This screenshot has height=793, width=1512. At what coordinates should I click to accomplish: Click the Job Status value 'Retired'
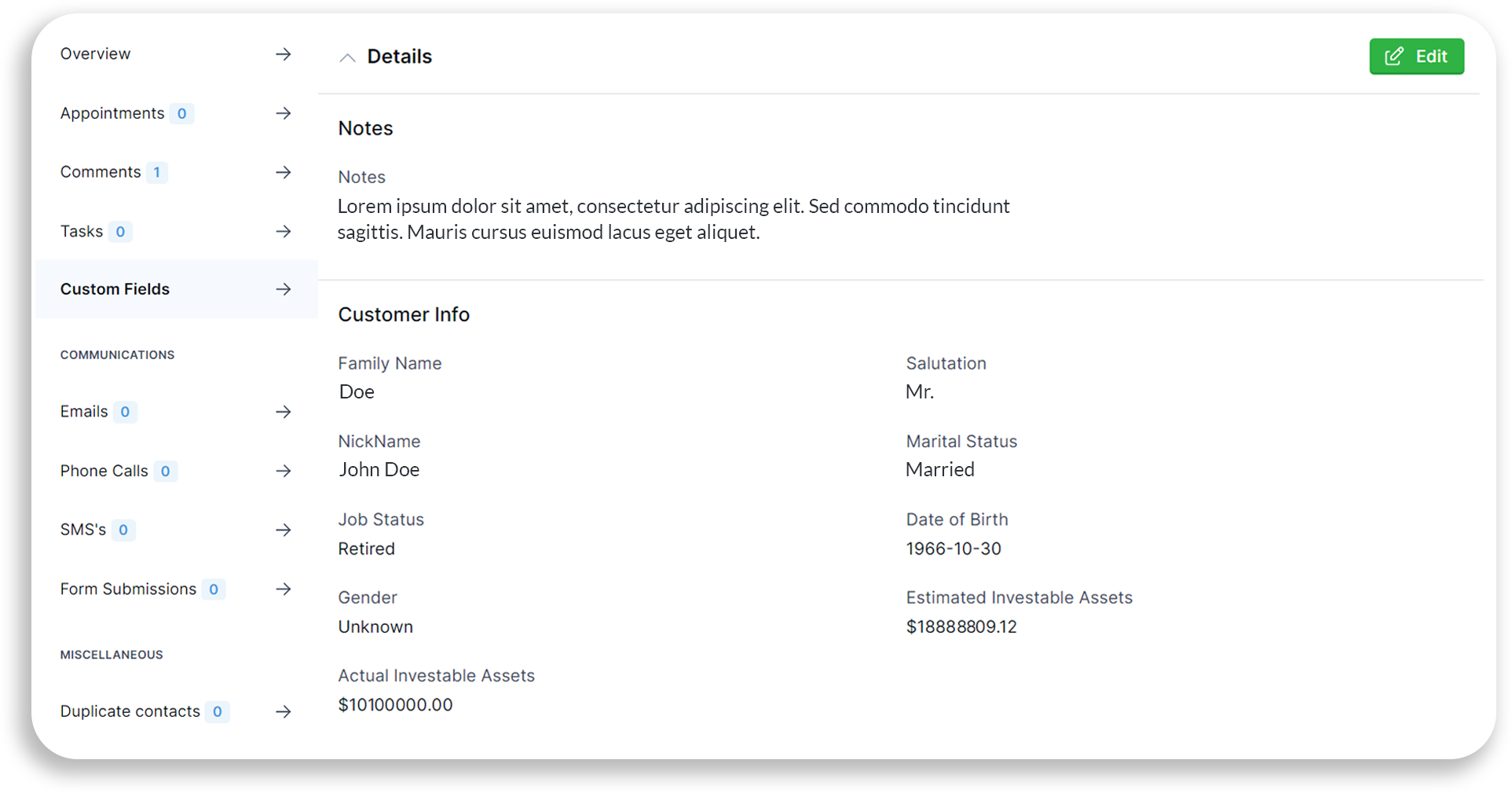367,549
